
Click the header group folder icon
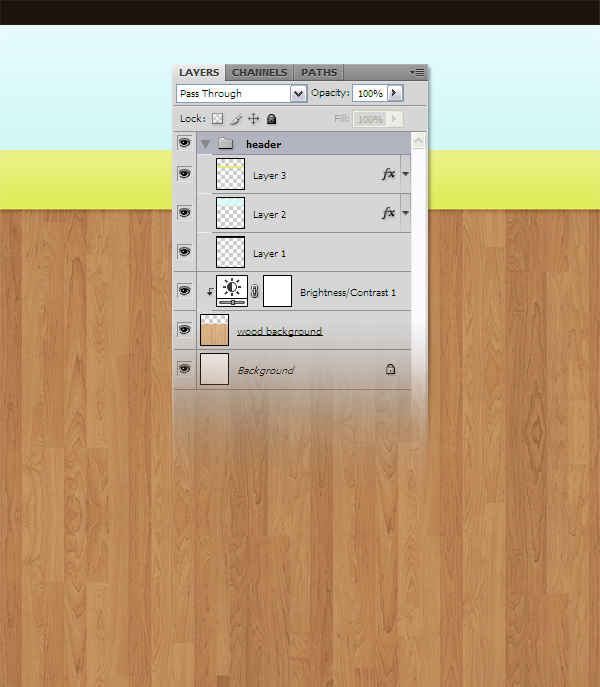pos(225,143)
